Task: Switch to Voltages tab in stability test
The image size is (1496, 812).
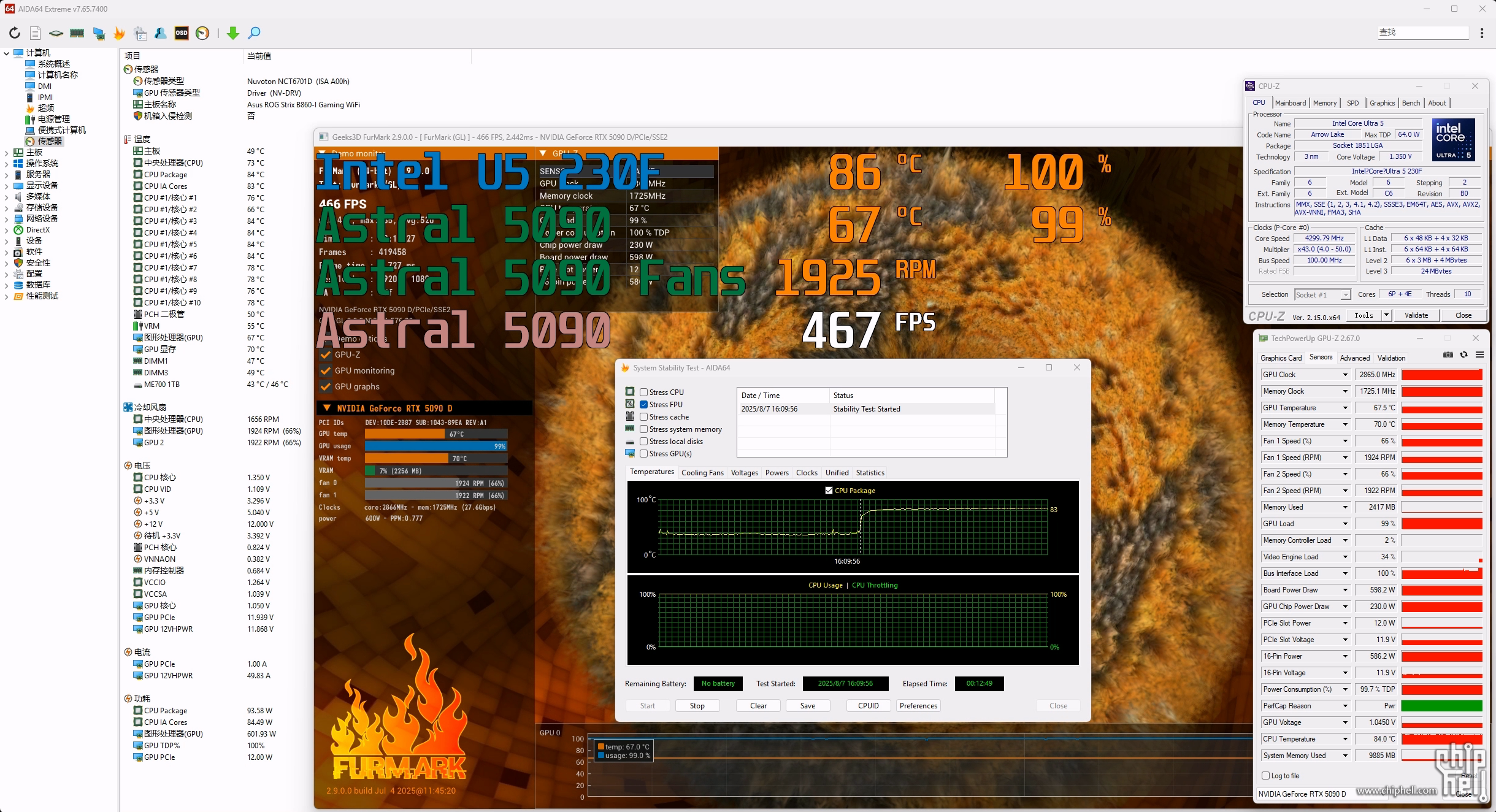Action: 745,473
